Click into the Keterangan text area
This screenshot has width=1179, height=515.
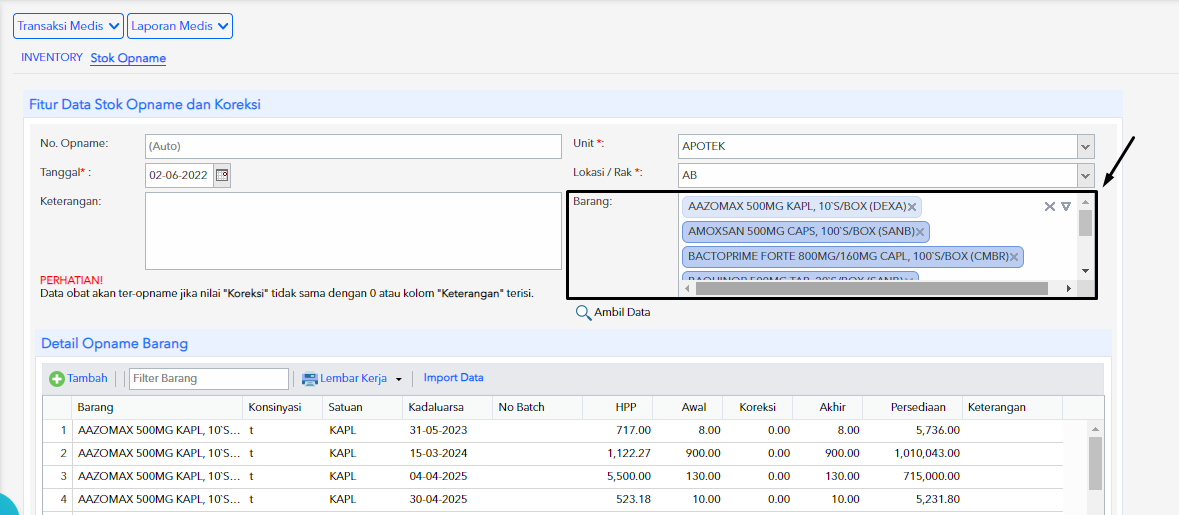[x=353, y=231]
